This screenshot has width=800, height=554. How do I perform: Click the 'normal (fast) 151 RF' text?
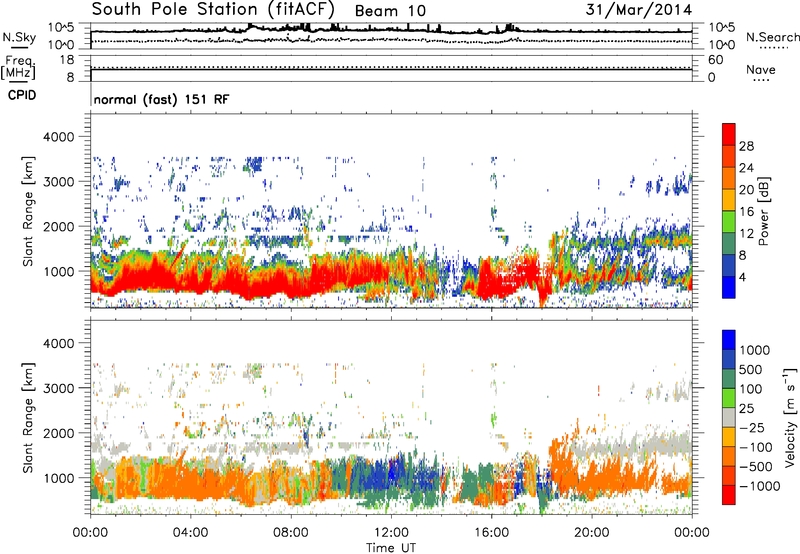(x=161, y=99)
